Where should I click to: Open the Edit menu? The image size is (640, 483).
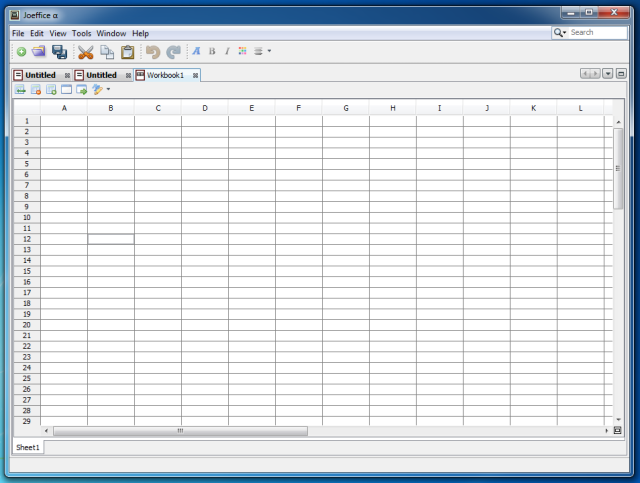coord(37,33)
